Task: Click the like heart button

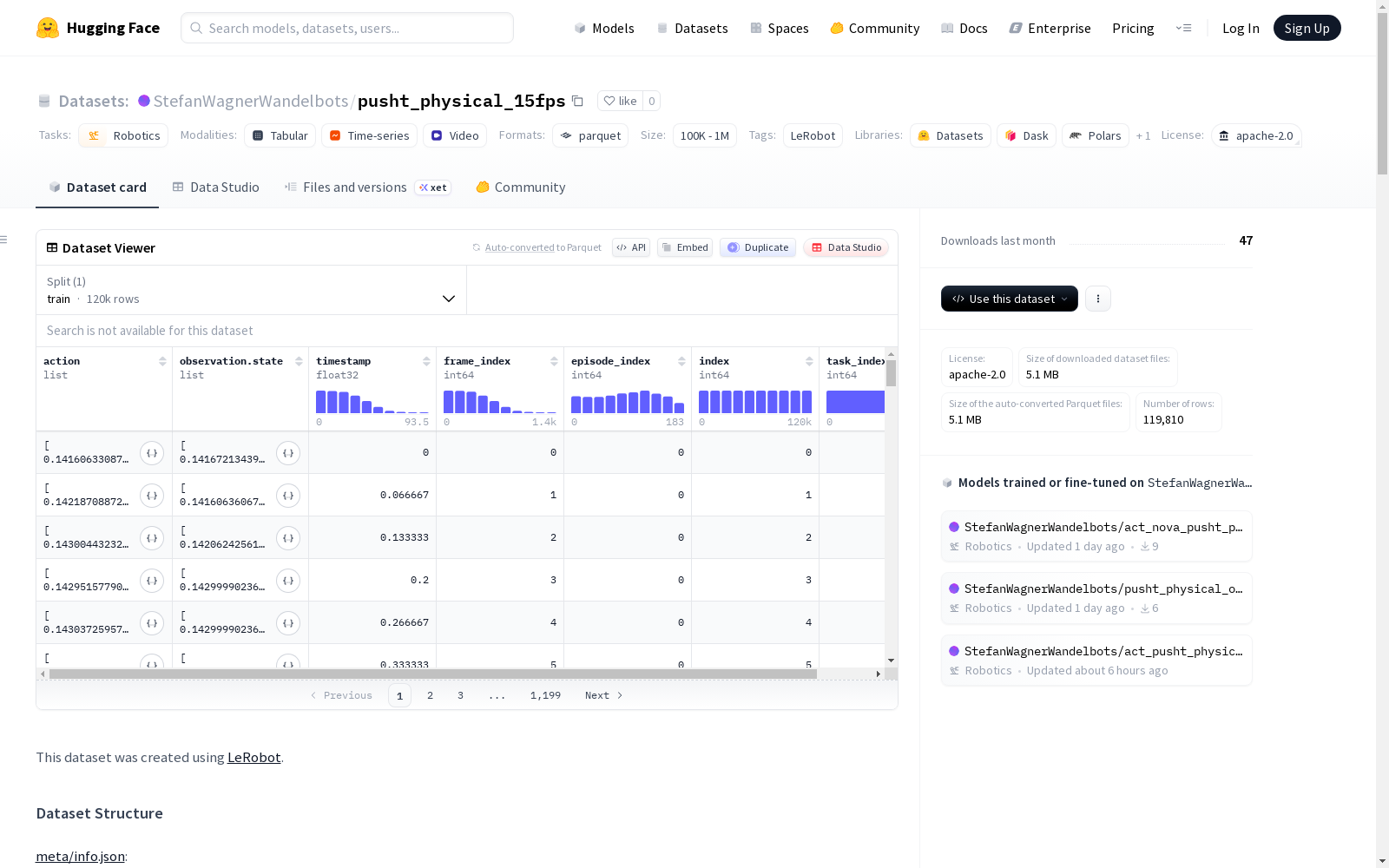Action: click(x=621, y=101)
